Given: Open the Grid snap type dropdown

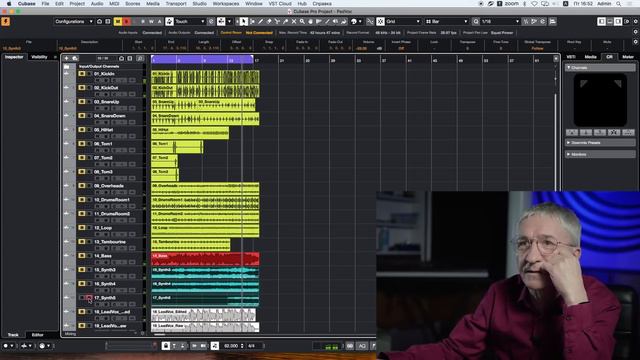Looking at the screenshot, I should tap(403, 21).
